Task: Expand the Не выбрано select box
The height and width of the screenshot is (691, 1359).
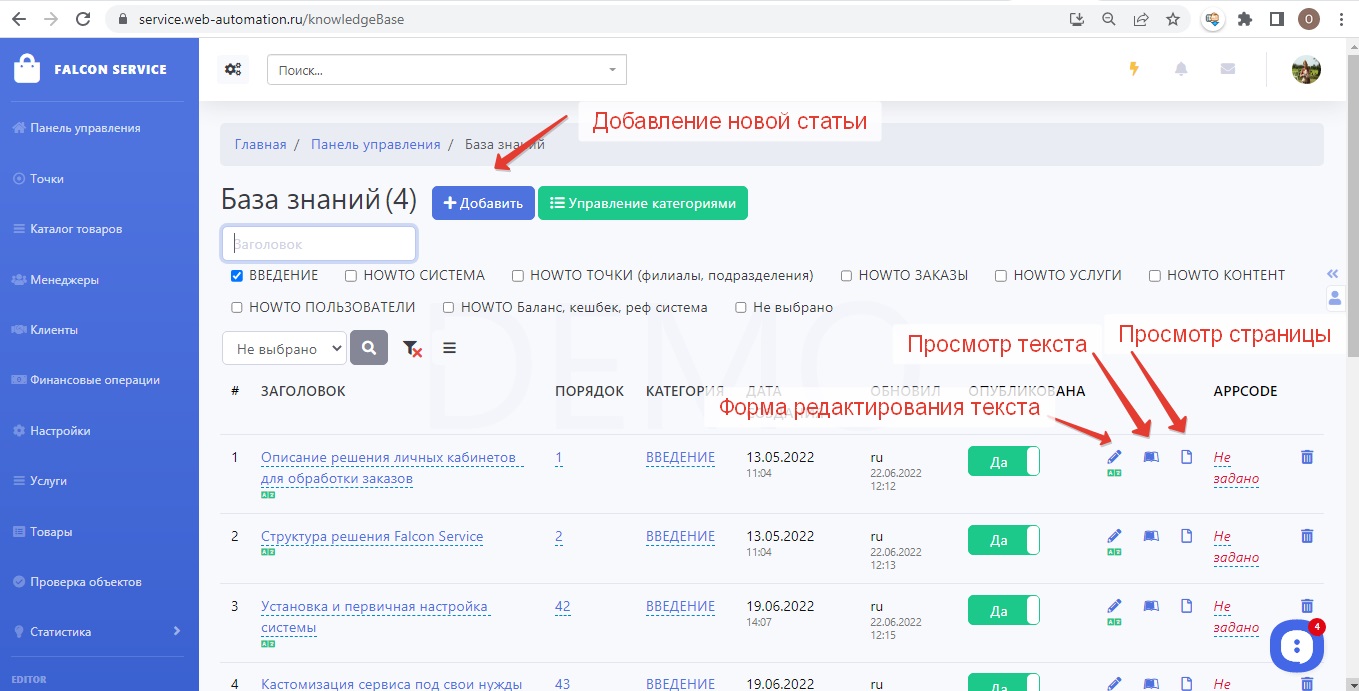Action: tap(284, 349)
